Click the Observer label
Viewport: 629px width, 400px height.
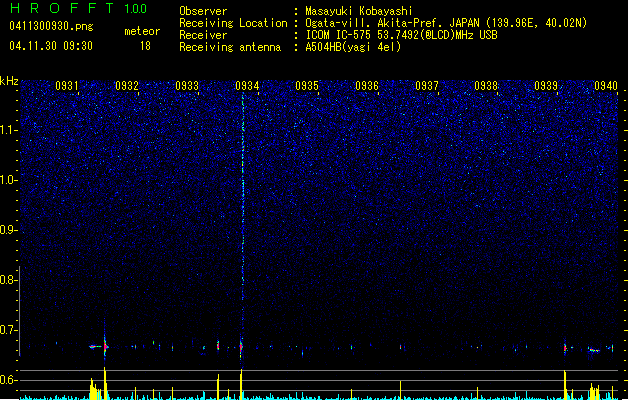pyautogui.click(x=203, y=11)
